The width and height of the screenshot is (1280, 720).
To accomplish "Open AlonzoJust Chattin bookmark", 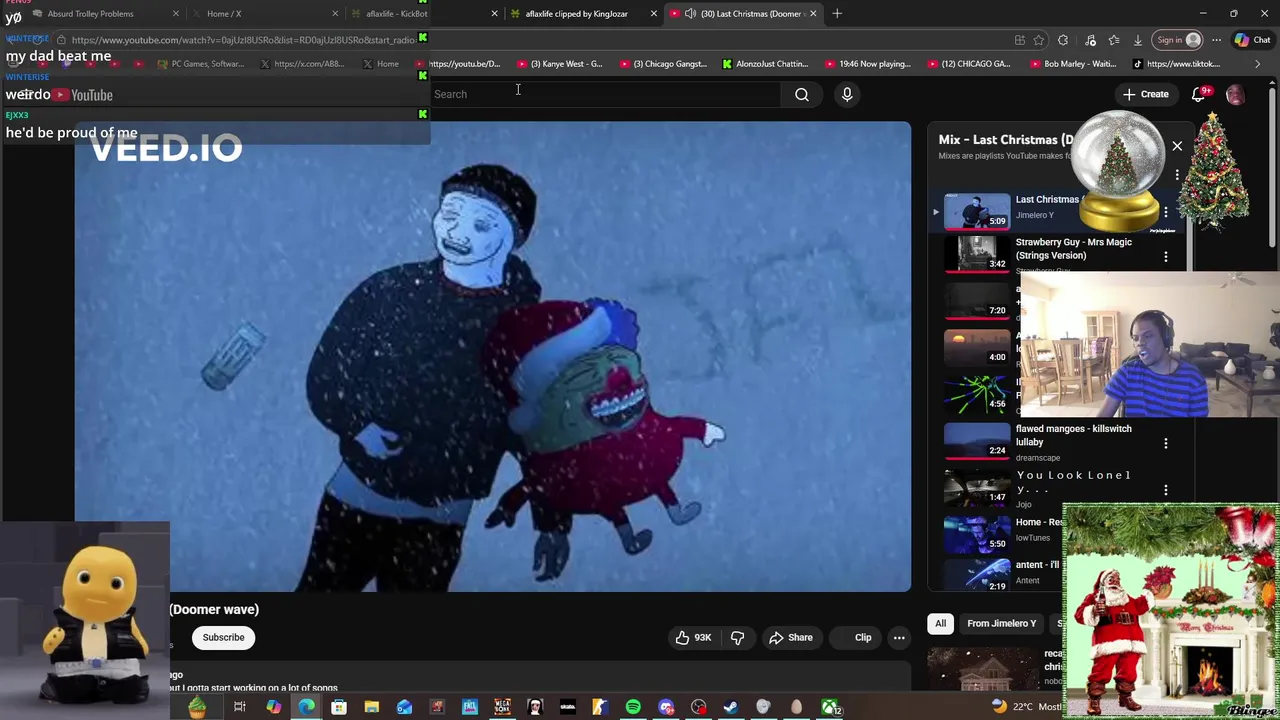I will tap(765, 64).
